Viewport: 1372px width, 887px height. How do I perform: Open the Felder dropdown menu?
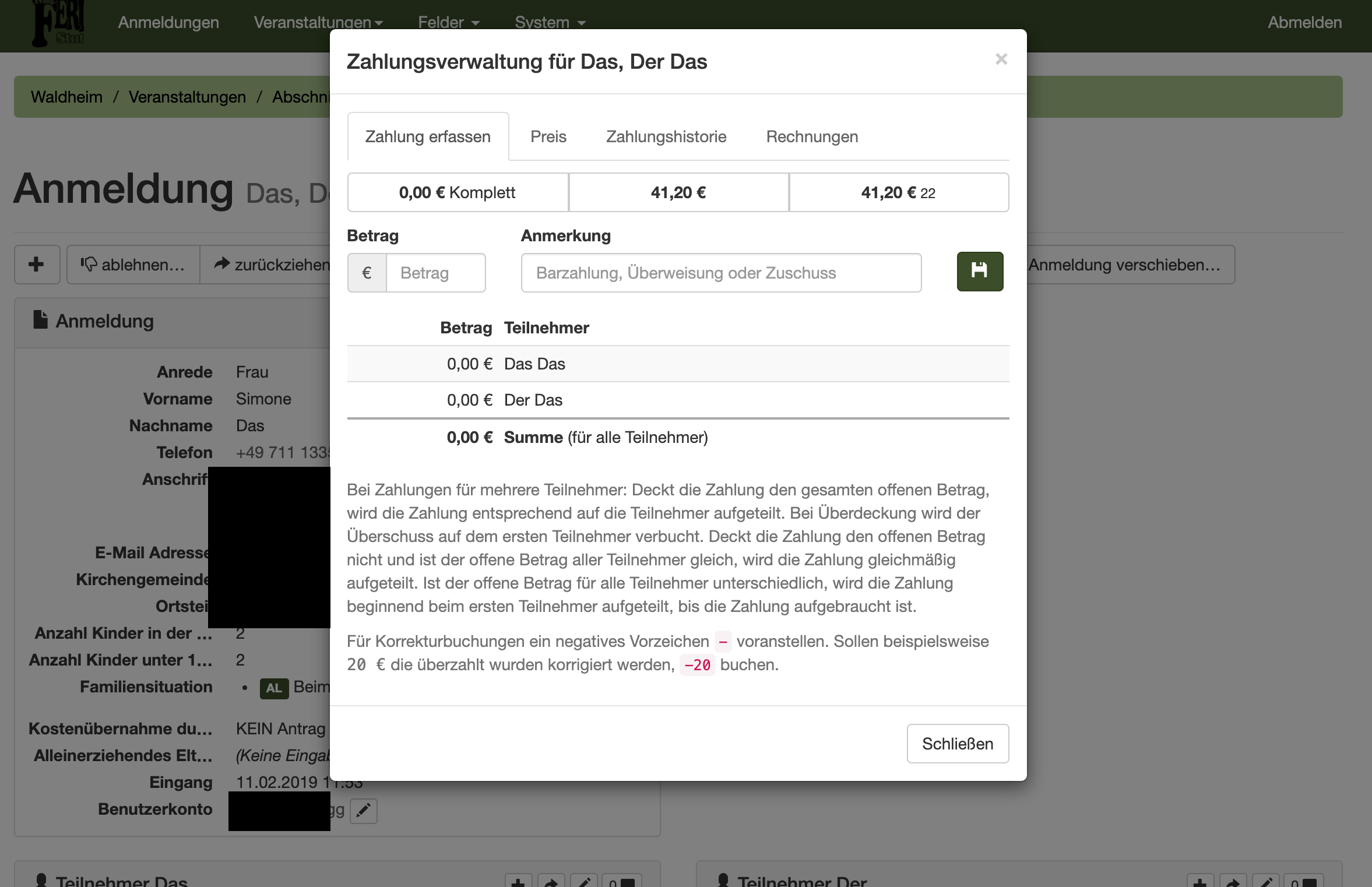click(x=449, y=23)
